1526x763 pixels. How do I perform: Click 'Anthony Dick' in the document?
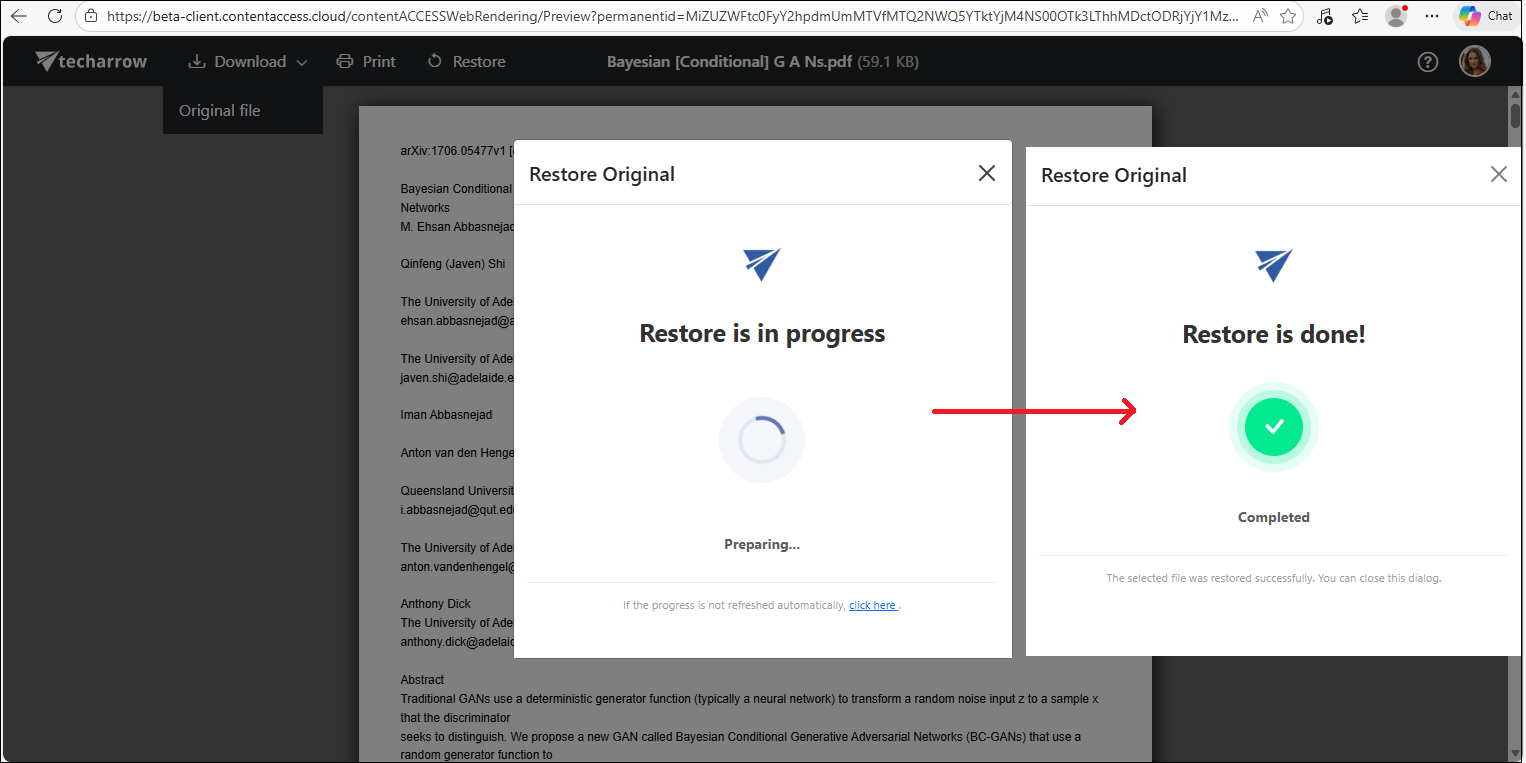coord(436,604)
